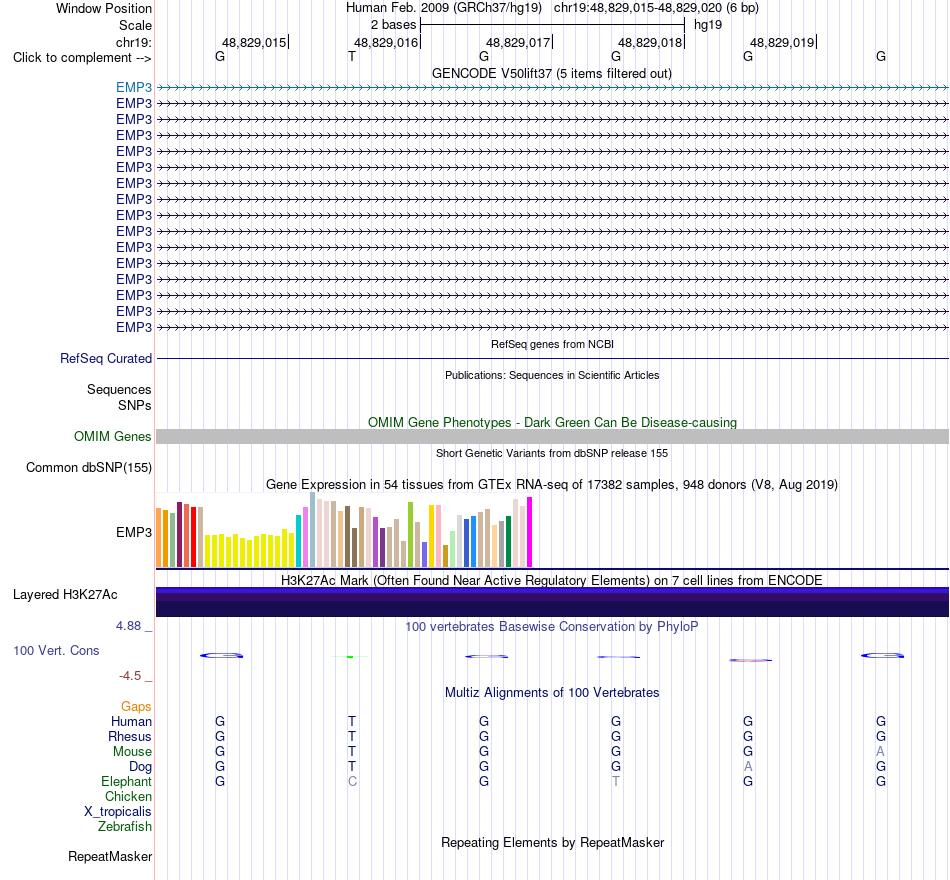Screen dimensions: 950x880
Task: Click the 48,829,019 position label
Action: tap(782, 42)
